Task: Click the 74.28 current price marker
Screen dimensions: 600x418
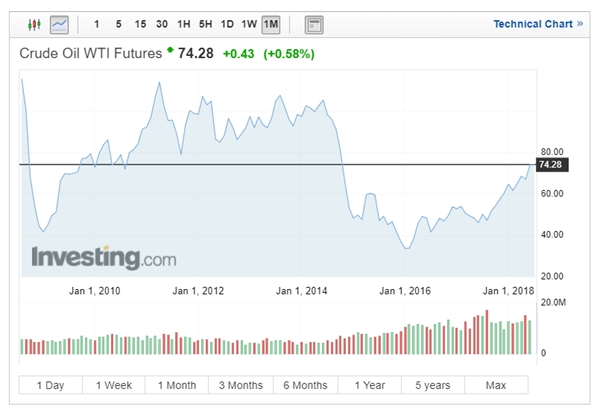Action: pyautogui.click(x=551, y=164)
